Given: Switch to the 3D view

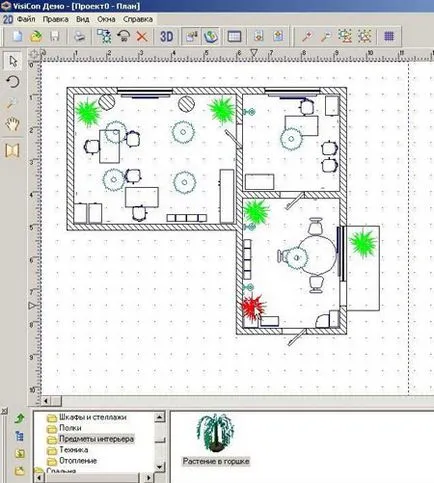Looking at the screenshot, I should pyautogui.click(x=167, y=36).
